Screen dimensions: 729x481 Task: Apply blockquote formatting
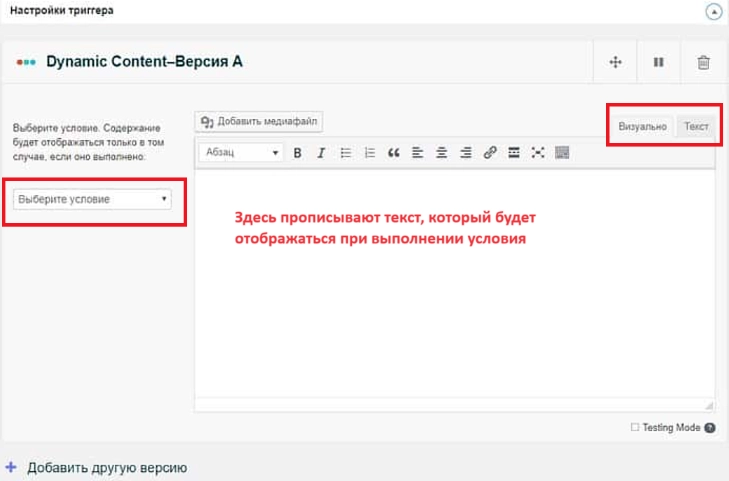[394, 152]
